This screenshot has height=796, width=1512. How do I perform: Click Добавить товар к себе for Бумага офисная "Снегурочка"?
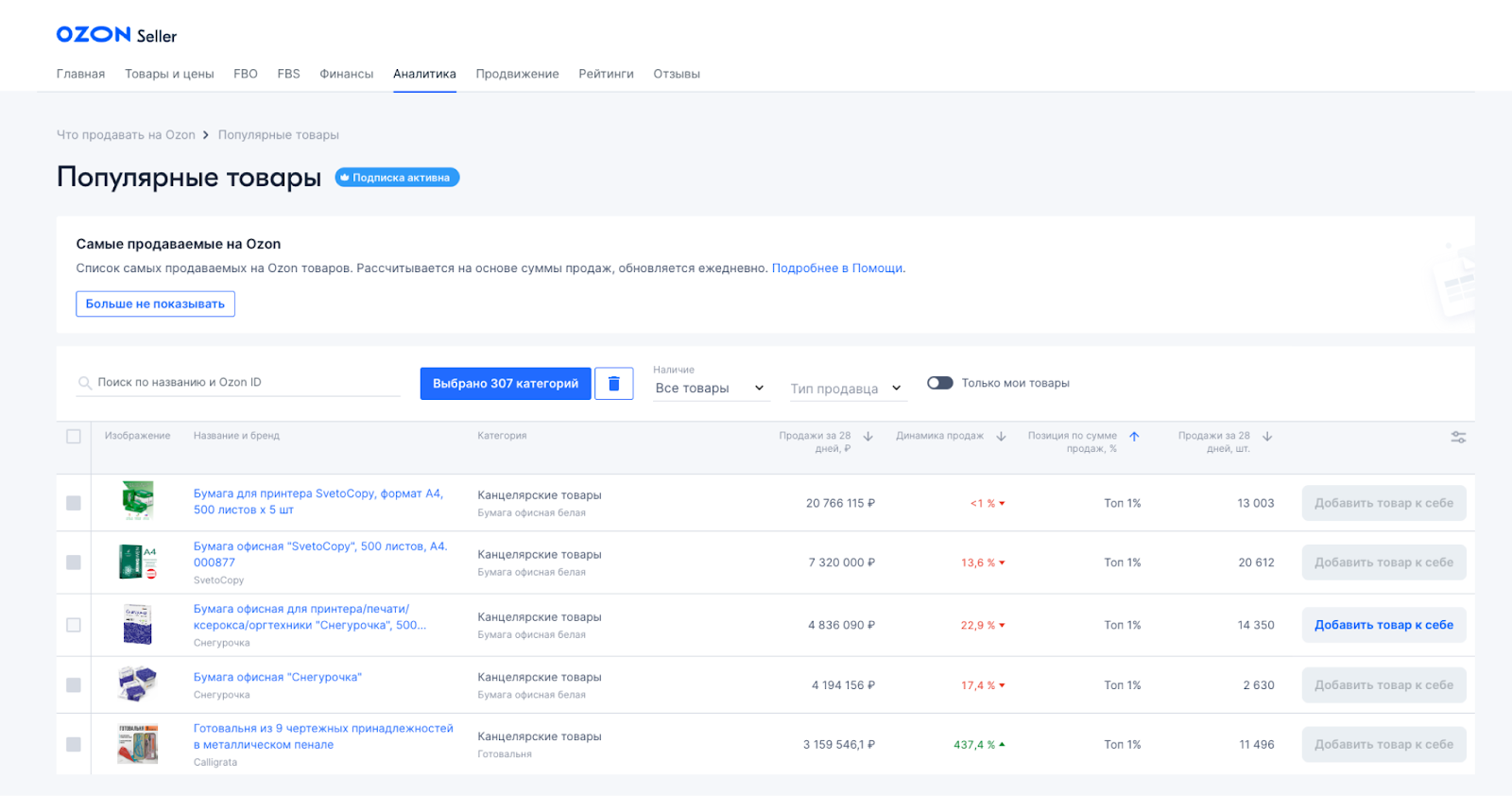click(1383, 685)
